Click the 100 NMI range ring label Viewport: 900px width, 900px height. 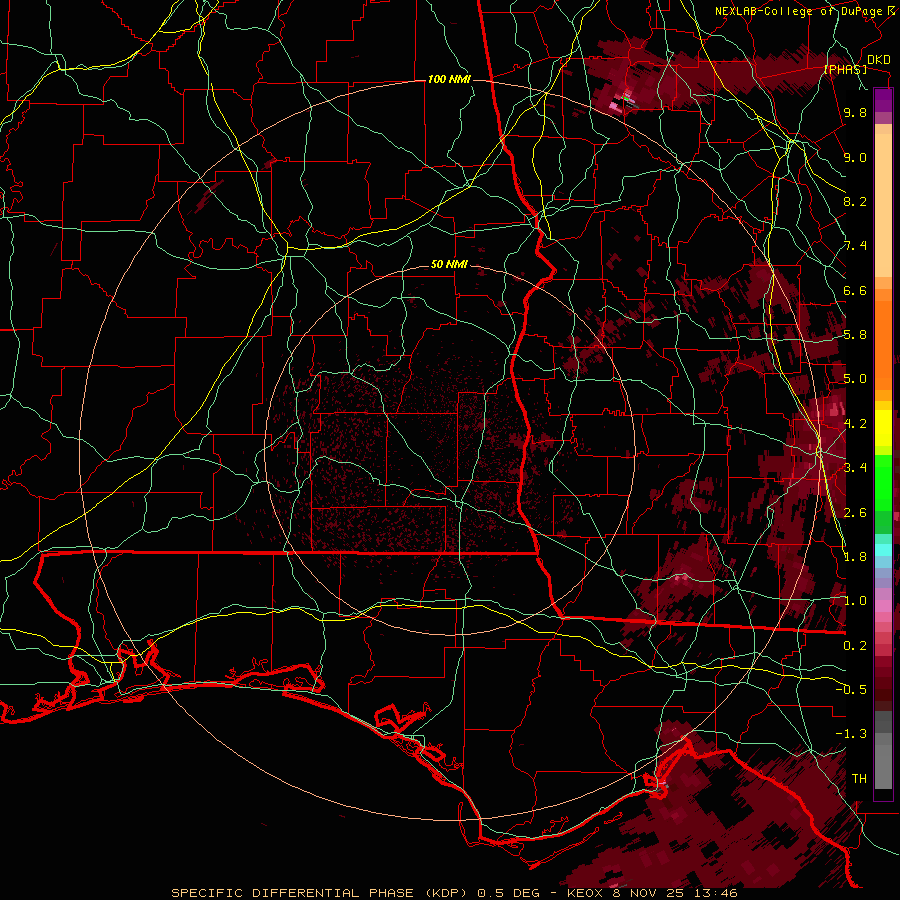click(x=449, y=79)
